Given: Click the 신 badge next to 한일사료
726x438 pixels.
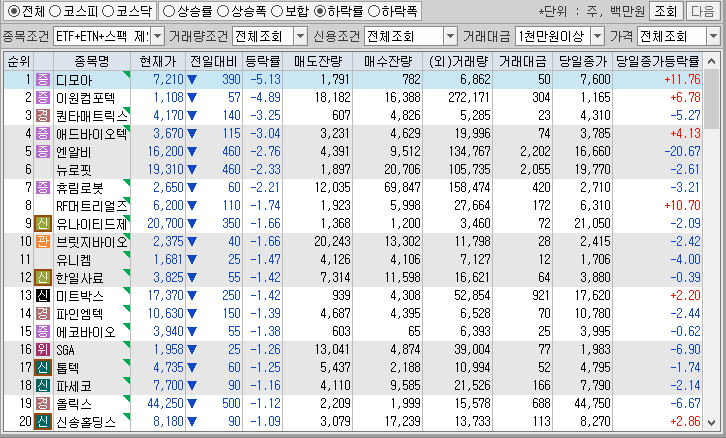Looking at the screenshot, I should [x=43, y=278].
